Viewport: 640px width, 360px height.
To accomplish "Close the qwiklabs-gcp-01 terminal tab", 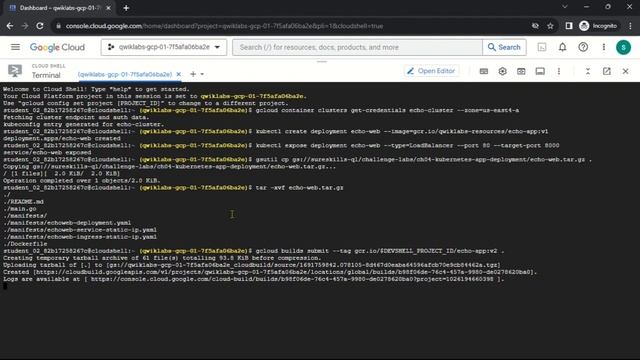I will pyautogui.click(x=178, y=74).
